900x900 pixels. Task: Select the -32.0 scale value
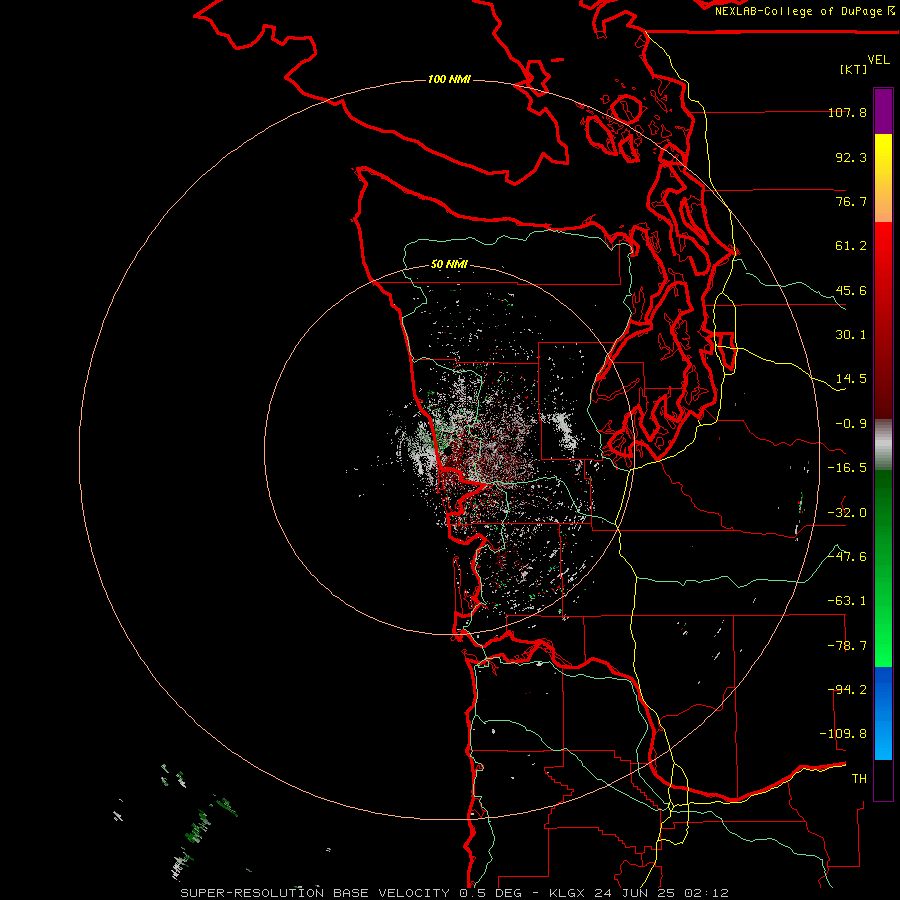[847, 513]
